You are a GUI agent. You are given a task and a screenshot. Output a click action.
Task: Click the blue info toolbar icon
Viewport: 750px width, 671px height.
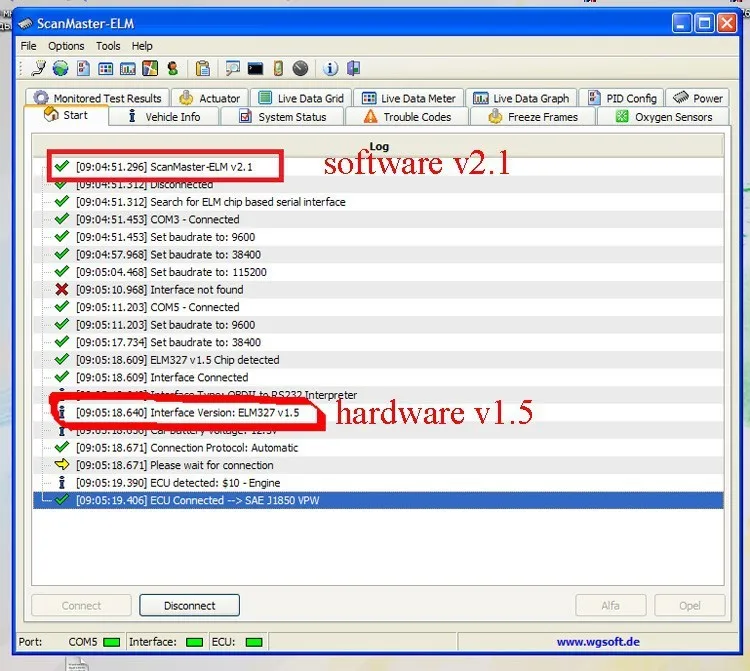pos(330,68)
